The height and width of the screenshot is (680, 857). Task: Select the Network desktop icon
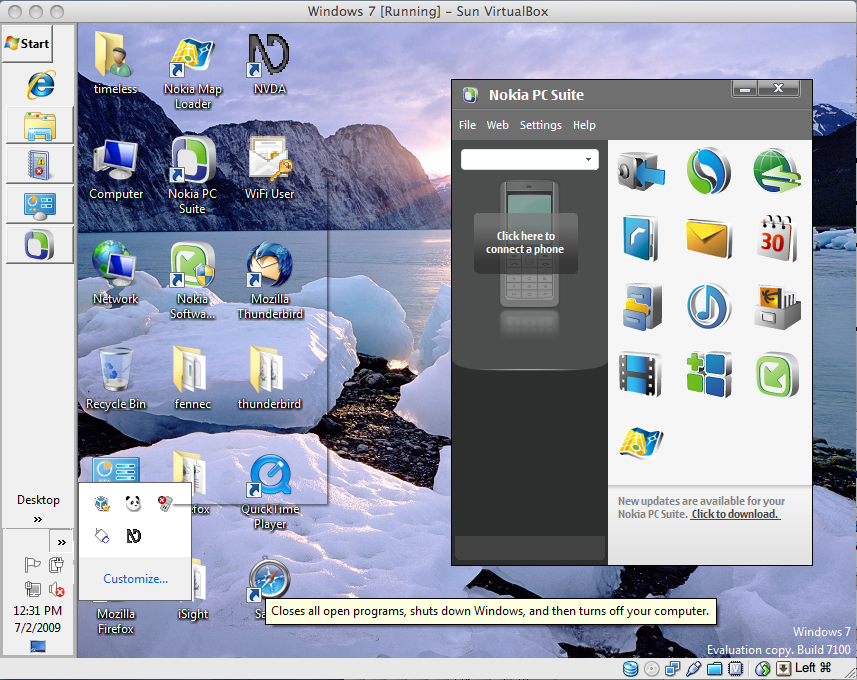[115, 273]
